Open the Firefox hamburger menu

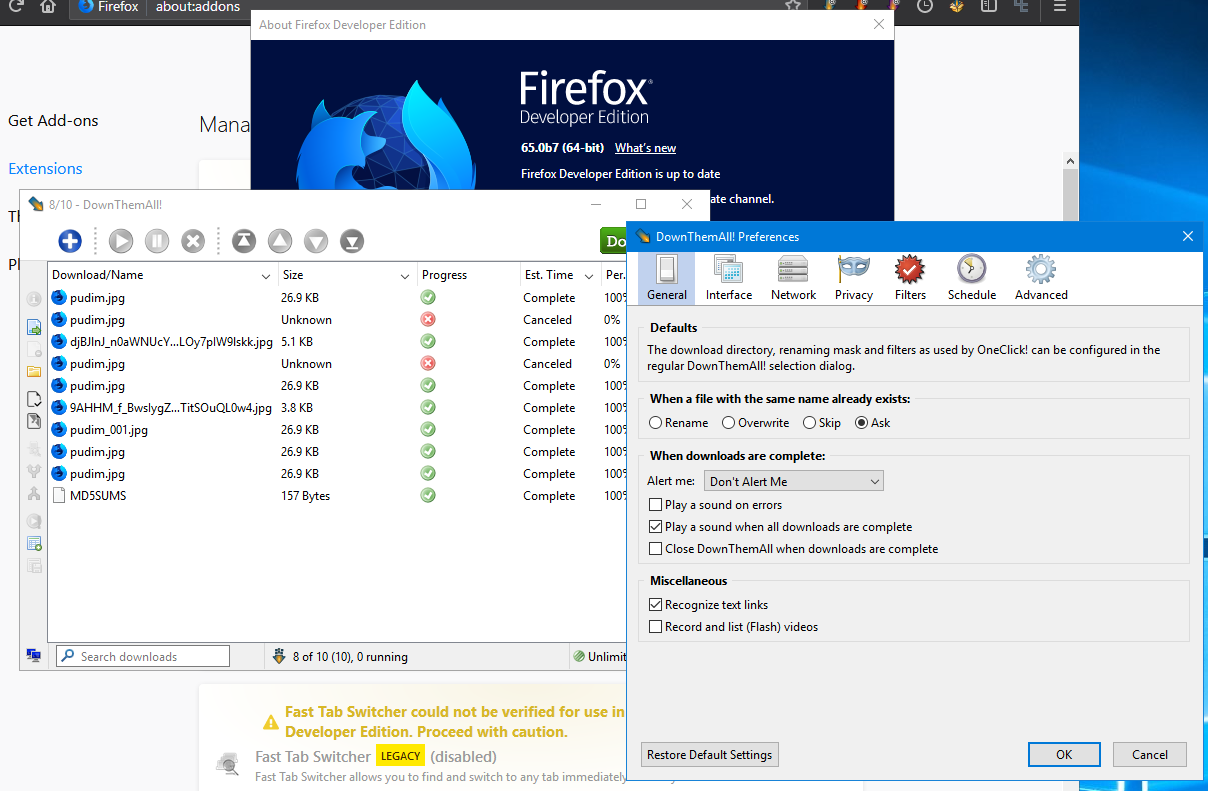(x=1059, y=7)
